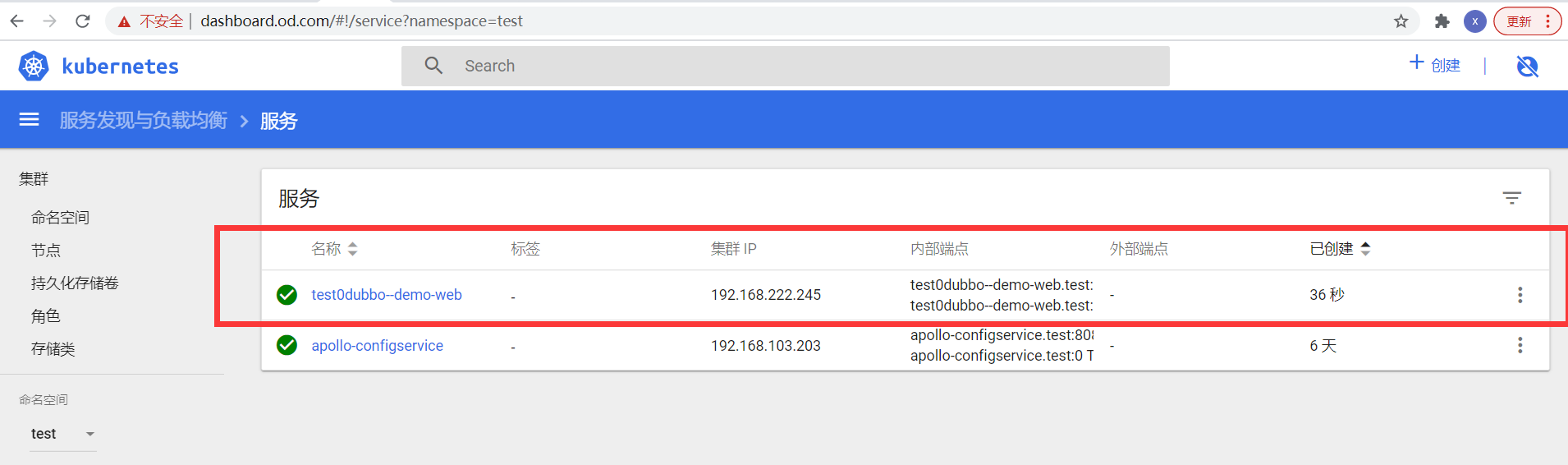The height and width of the screenshot is (465, 1568).
Task: Open 命名空间 under cluster section
Action: pyautogui.click(x=60, y=218)
